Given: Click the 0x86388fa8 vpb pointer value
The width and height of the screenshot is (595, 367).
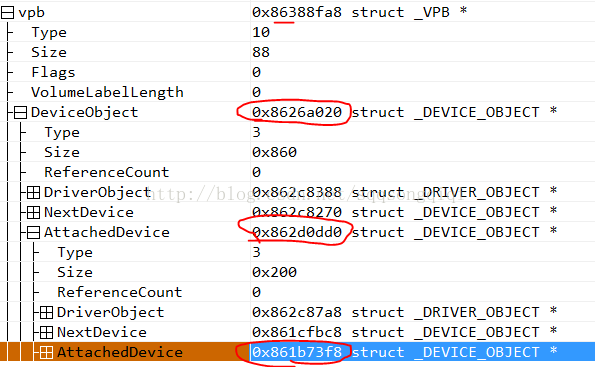Looking at the screenshot, I should (297, 13).
